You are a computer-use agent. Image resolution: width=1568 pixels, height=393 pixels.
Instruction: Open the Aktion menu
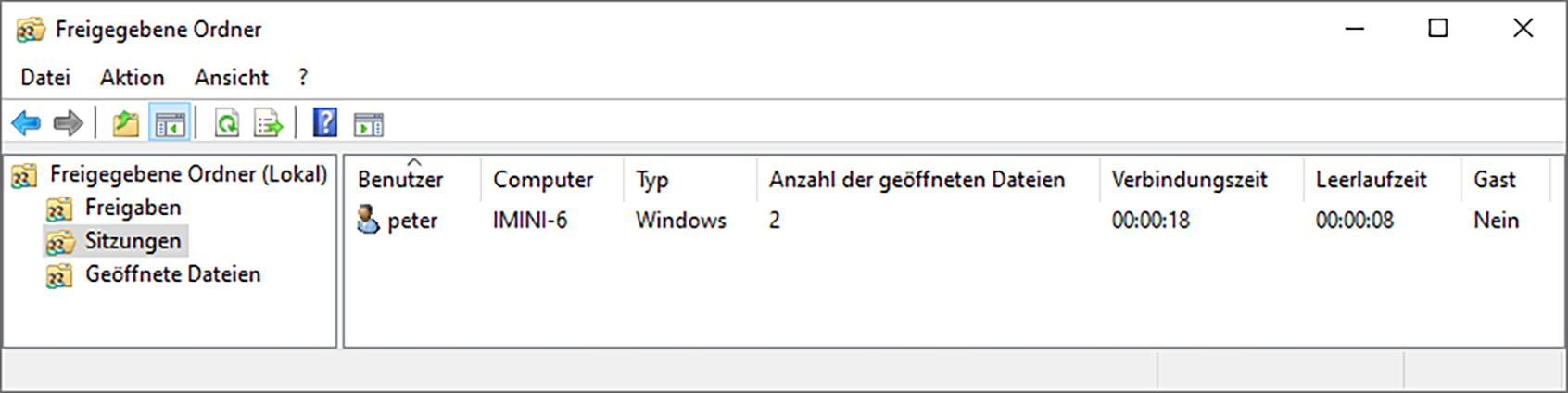[132, 78]
